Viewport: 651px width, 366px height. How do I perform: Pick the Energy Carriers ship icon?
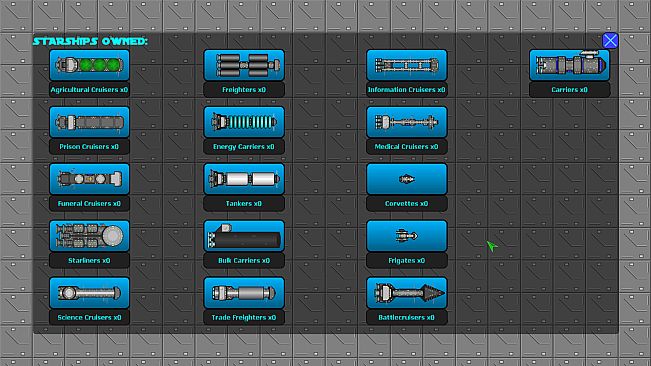(244, 122)
